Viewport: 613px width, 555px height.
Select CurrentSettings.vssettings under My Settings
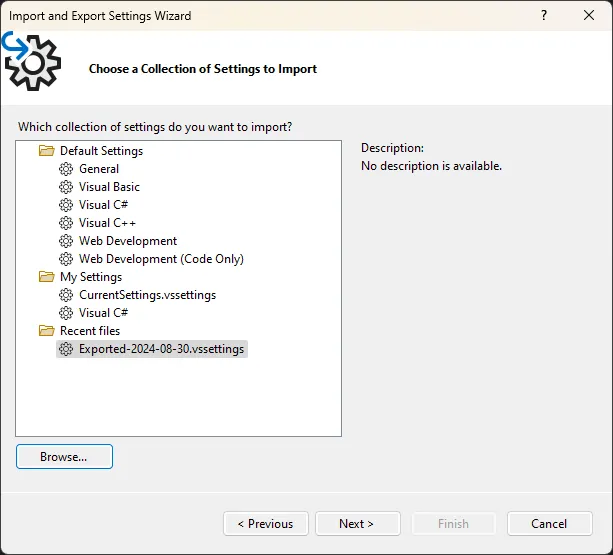[x=147, y=295]
